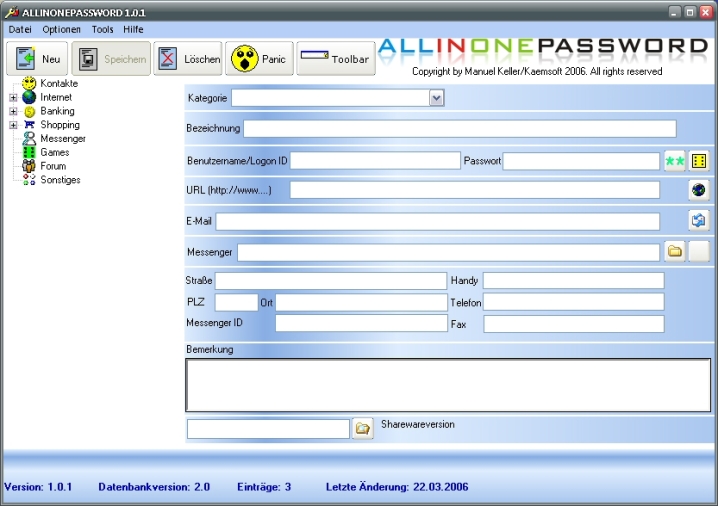718x506 pixels.
Task: Open the Tools menu
Action: (x=102, y=30)
